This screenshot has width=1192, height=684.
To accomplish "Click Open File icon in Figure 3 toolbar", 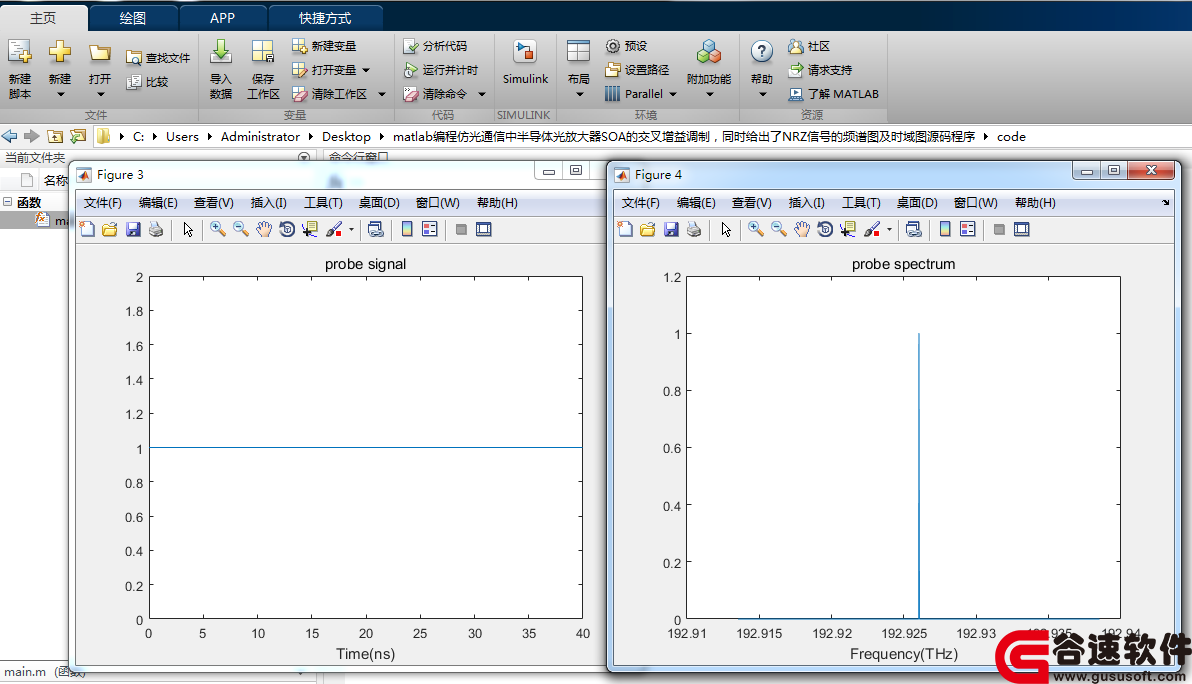I will point(109,230).
